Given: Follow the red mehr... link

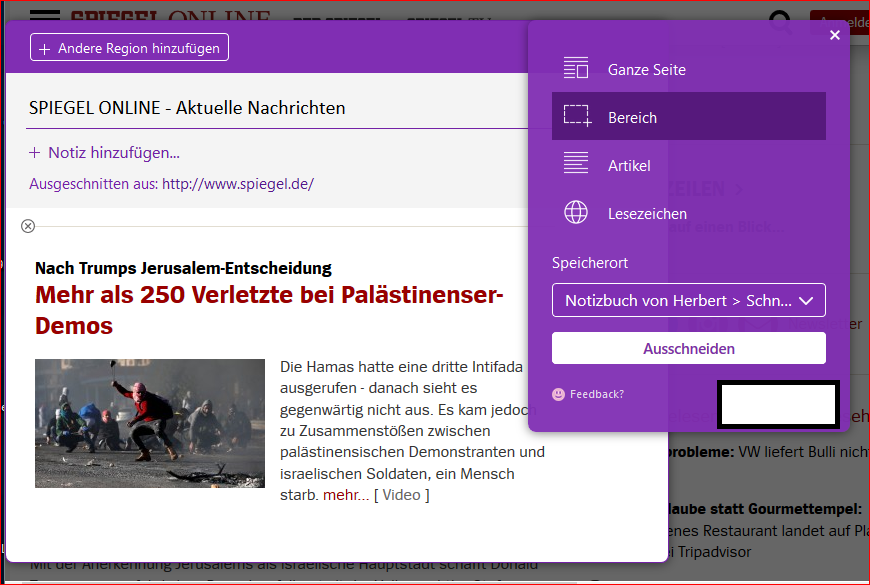Looking at the screenshot, I should tap(346, 495).
